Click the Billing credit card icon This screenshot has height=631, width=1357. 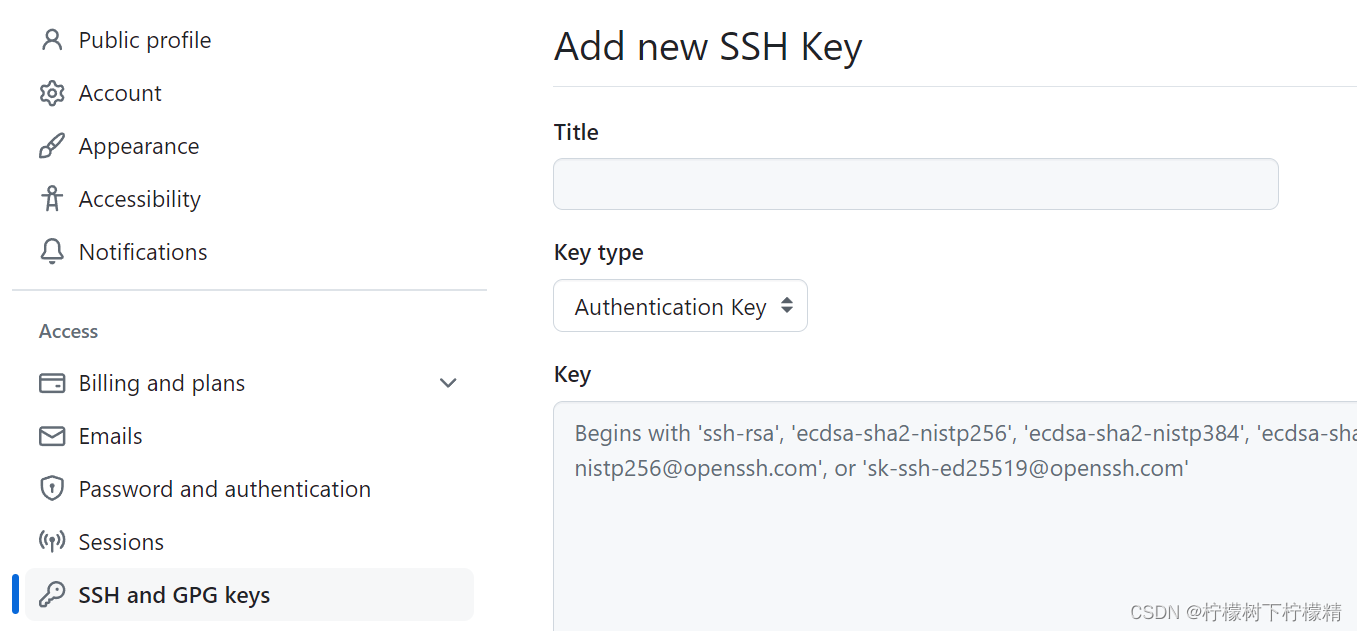tap(51, 383)
